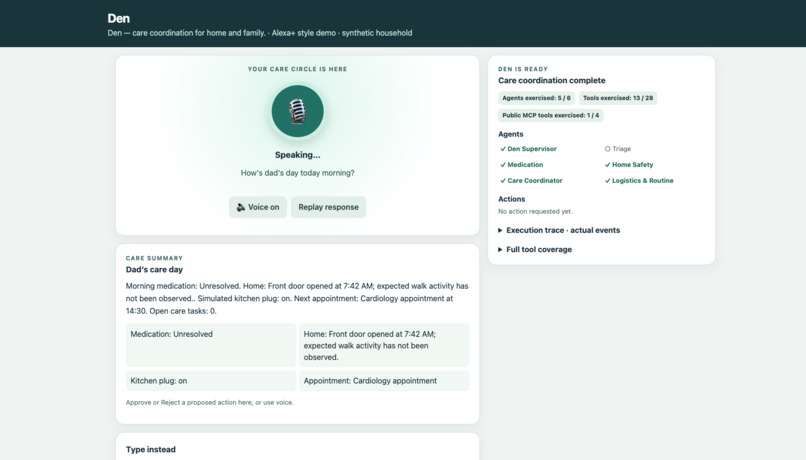Click the Agents section heading
This screenshot has height=460, width=806.
point(510,134)
